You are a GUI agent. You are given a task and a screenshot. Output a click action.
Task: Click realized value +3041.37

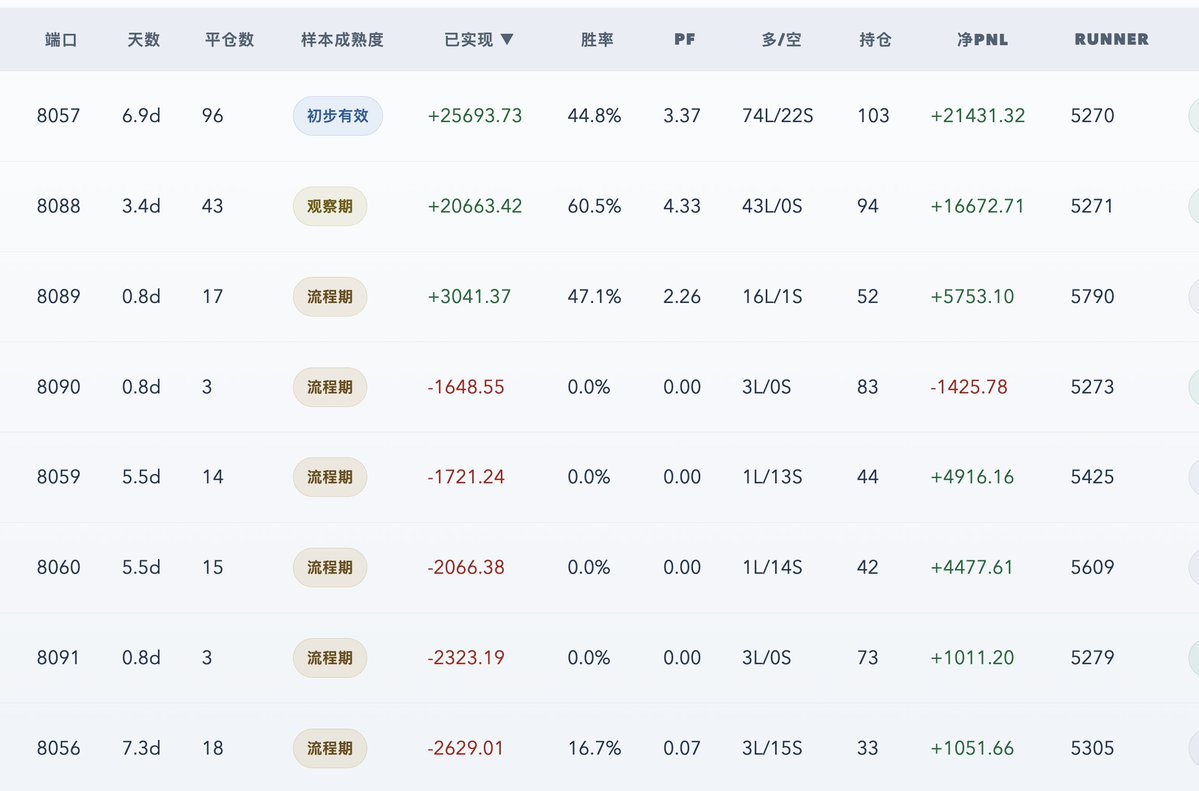click(x=469, y=296)
